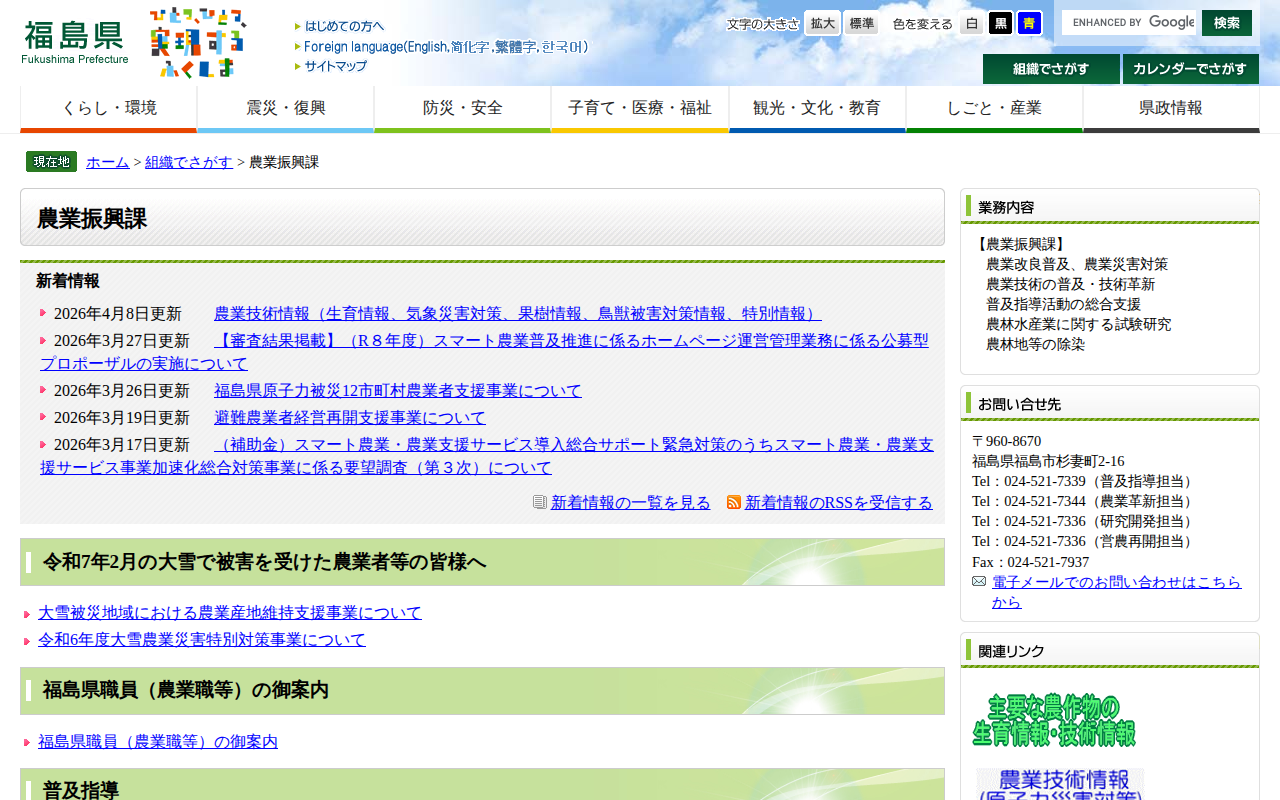The width and height of the screenshot is (1280, 800).
Task: Open the 震災・復興 menu tab
Action: click(x=285, y=109)
